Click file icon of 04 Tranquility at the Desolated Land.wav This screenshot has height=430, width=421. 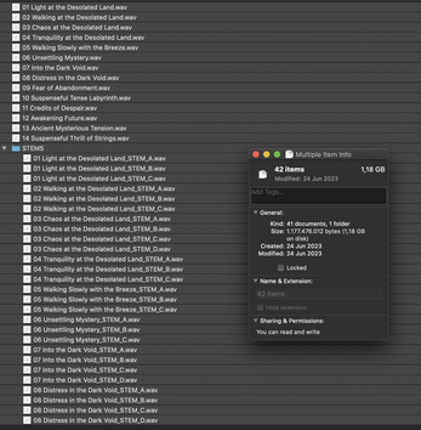(x=16, y=38)
